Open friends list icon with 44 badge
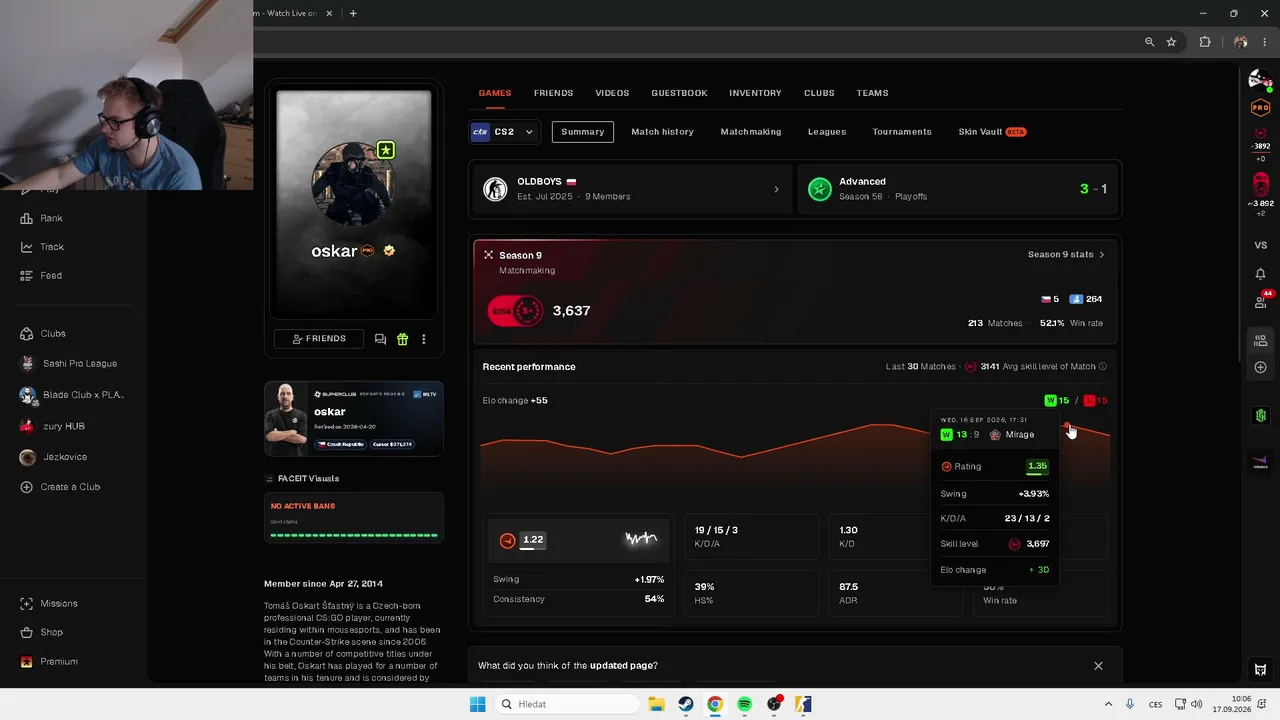1280x720 pixels. pyautogui.click(x=1260, y=301)
